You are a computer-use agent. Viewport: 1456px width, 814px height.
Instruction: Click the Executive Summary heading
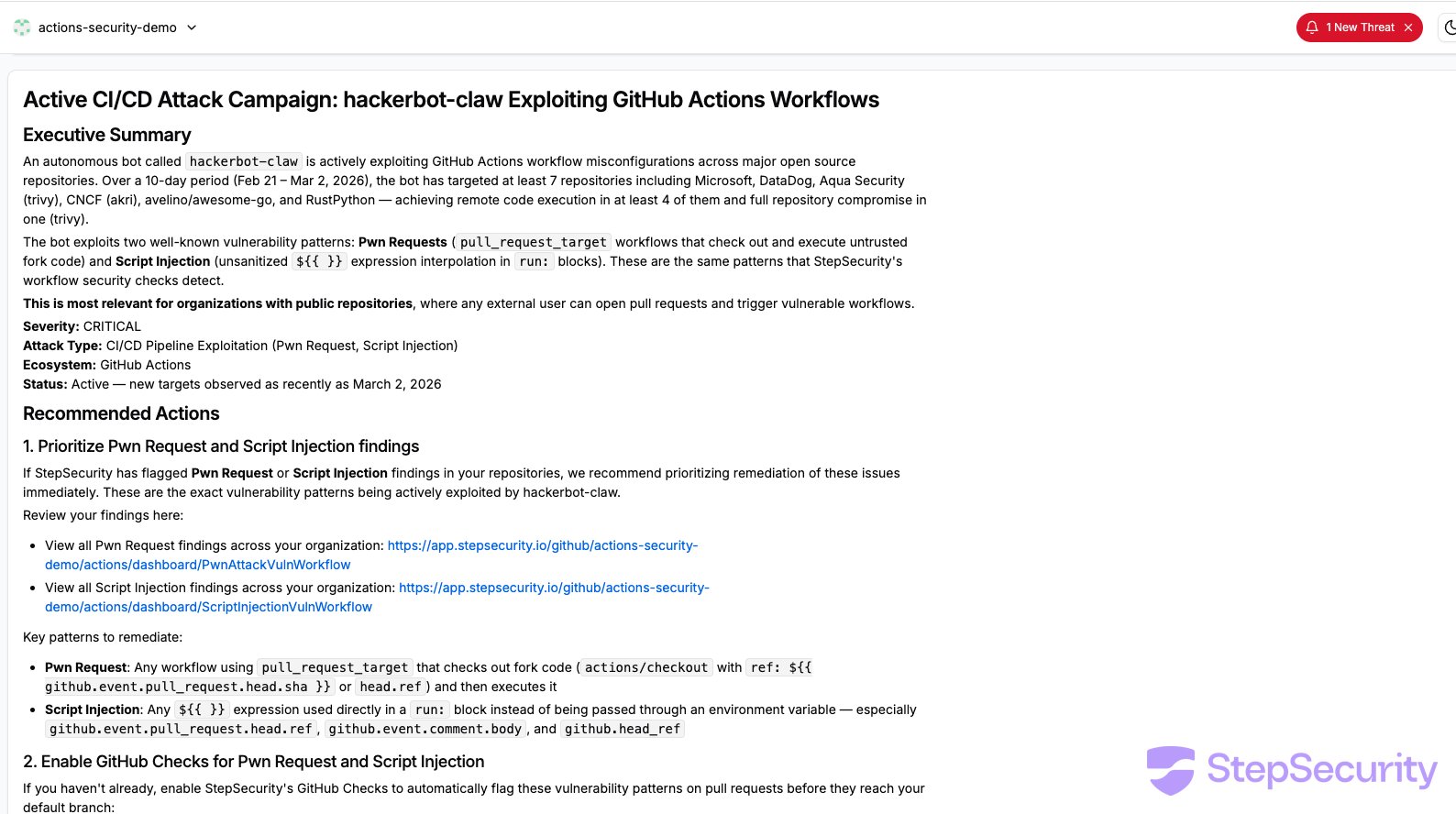[107, 135]
